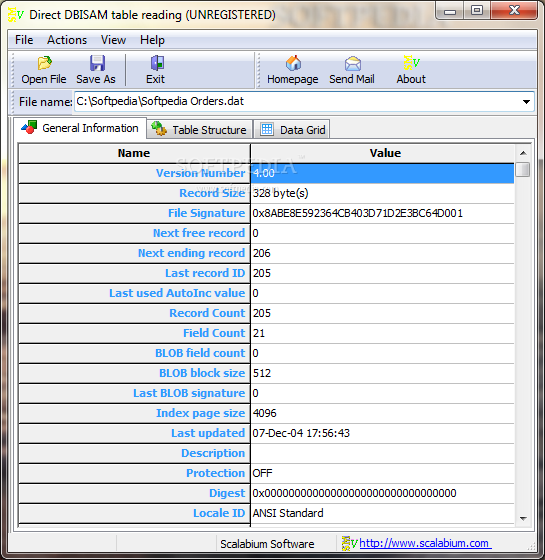Visit the http://www.scalabium.com link
545x560 pixels.
[425, 543]
